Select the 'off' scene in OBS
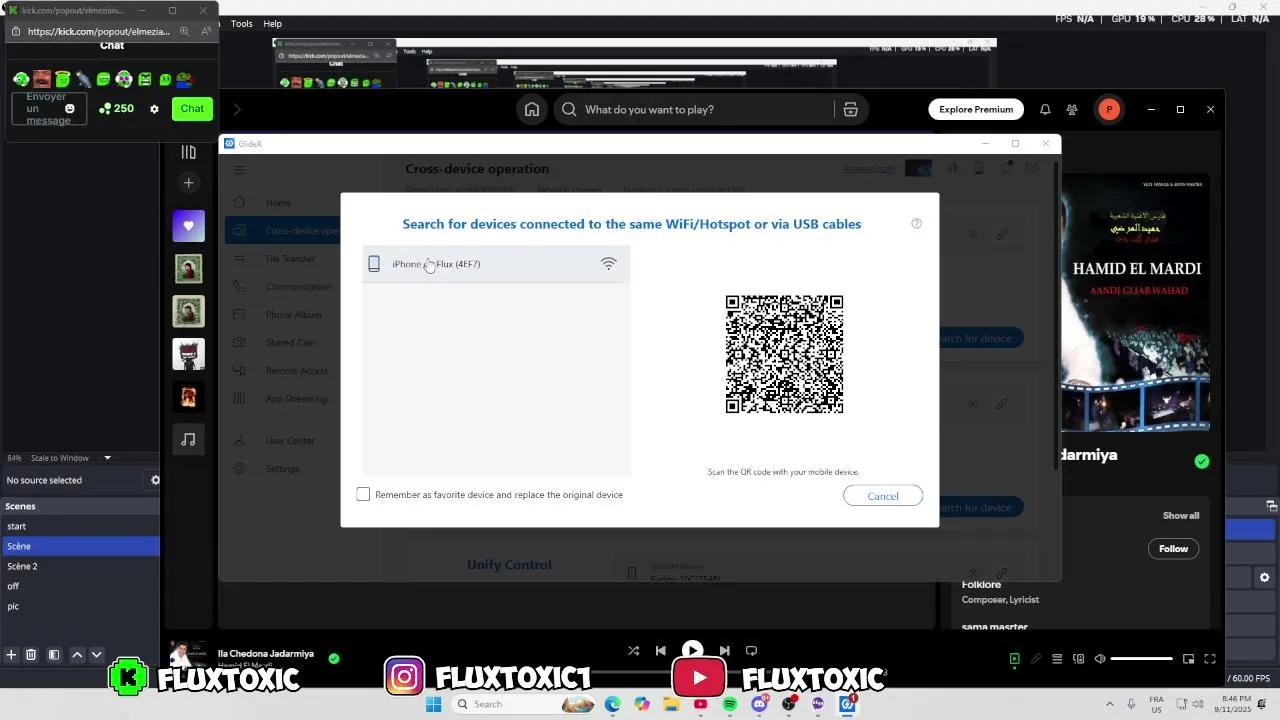The width and height of the screenshot is (1280, 720). coord(80,586)
